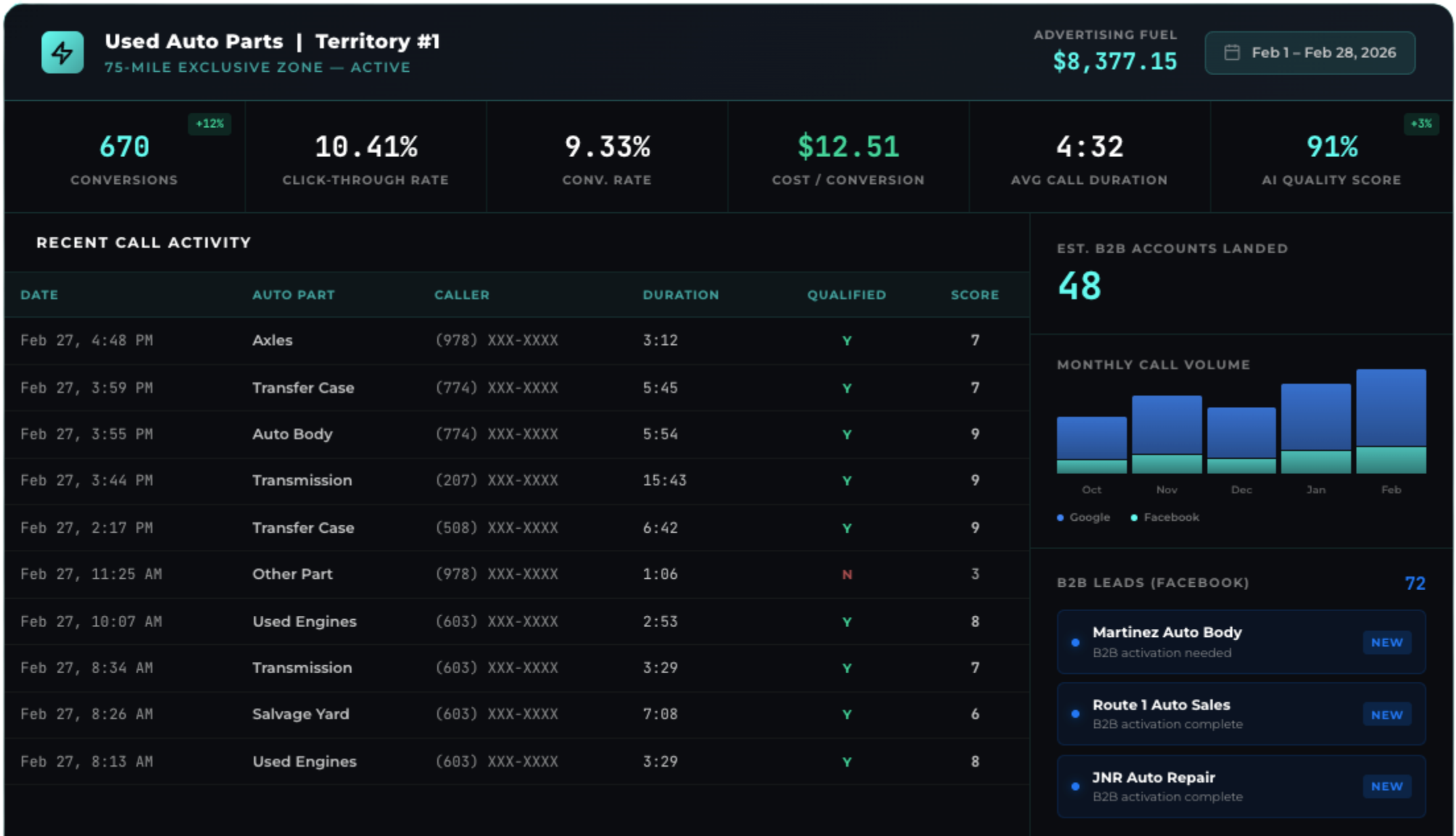Click the red N qualified indicator

coord(847,575)
